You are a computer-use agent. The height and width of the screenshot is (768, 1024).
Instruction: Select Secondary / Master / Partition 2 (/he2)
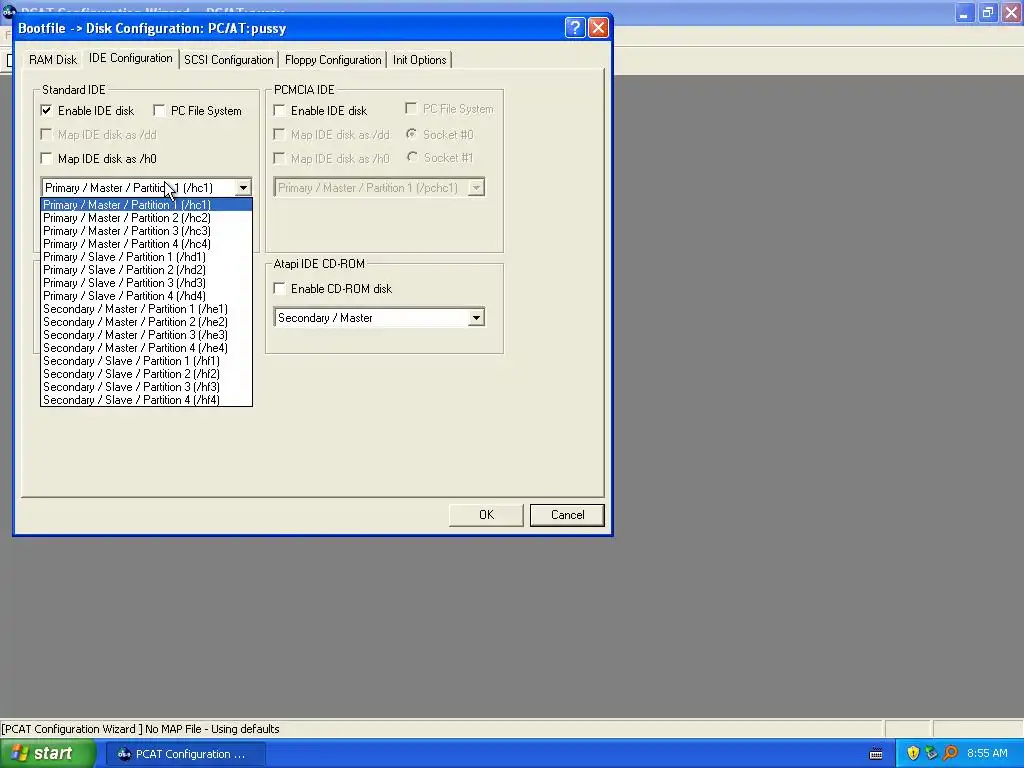[146, 322]
